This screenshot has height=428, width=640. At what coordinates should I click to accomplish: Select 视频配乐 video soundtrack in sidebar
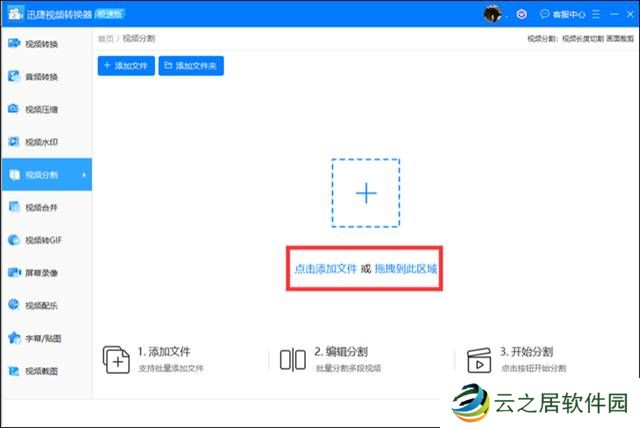tap(40, 305)
